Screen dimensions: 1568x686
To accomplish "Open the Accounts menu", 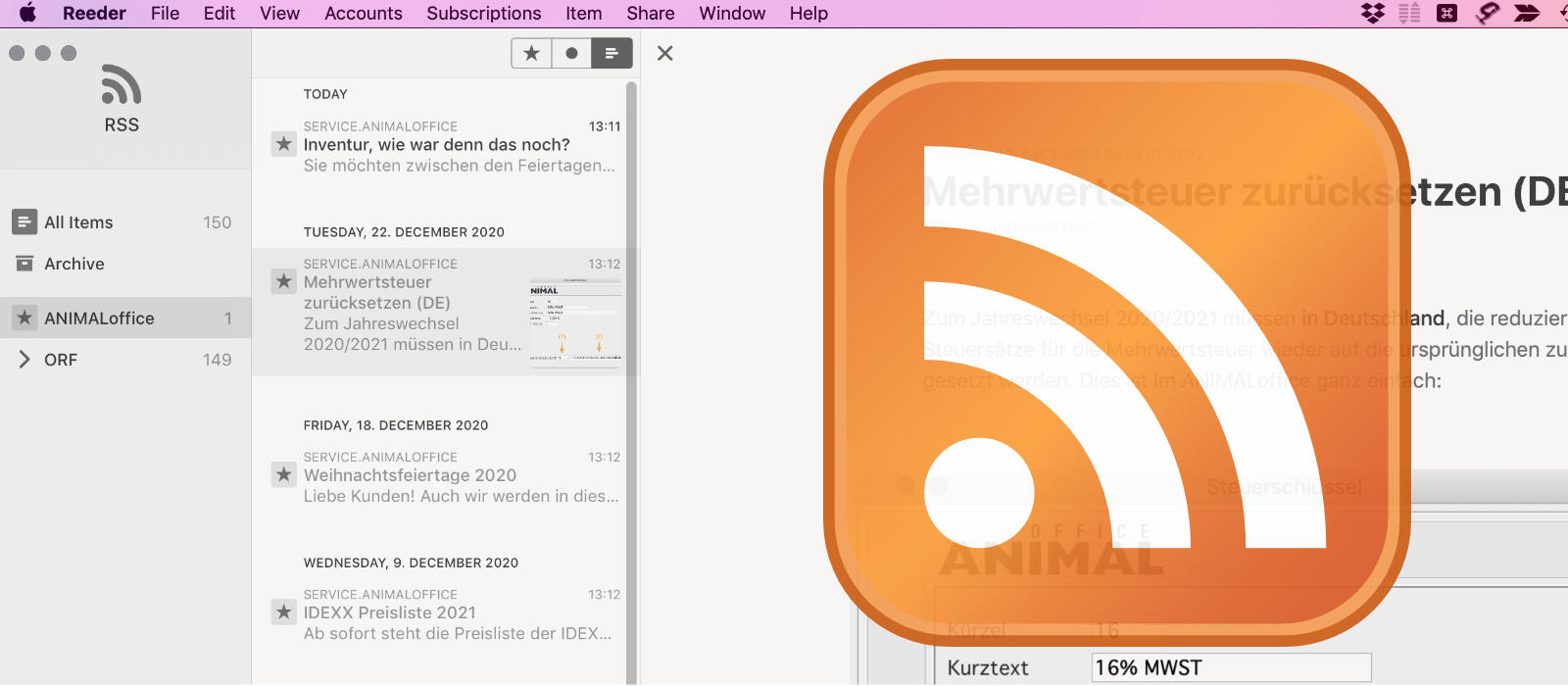I will [x=364, y=14].
